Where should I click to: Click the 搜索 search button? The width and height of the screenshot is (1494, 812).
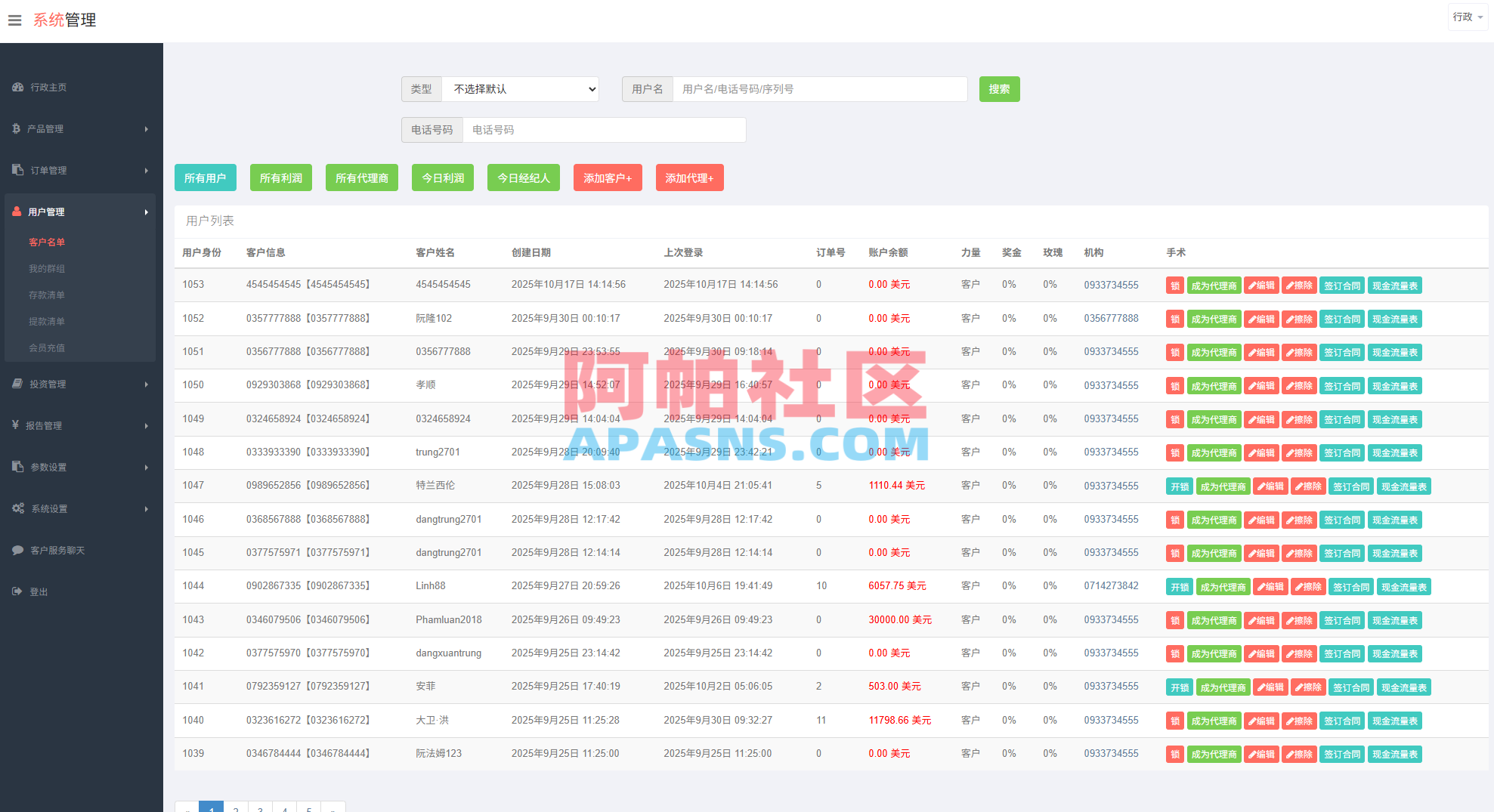(x=999, y=88)
